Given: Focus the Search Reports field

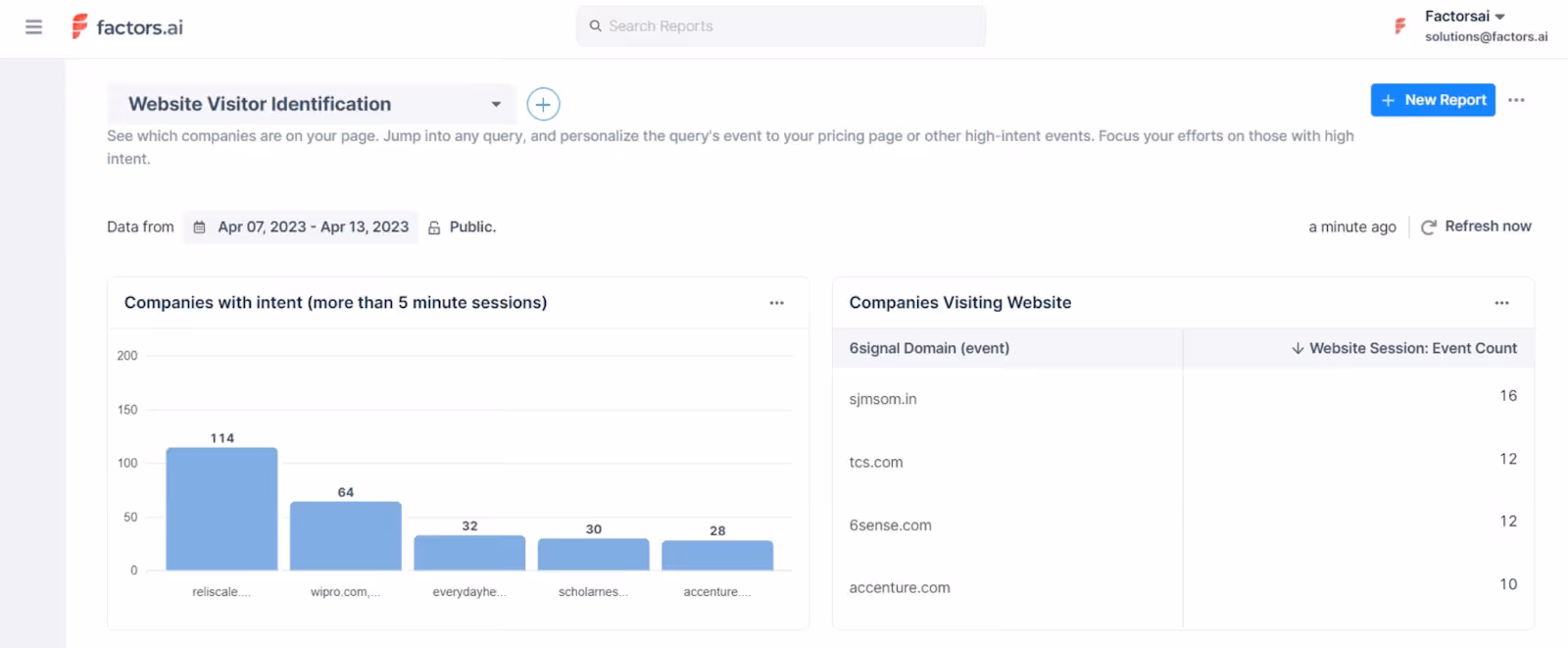Looking at the screenshot, I should click(781, 26).
